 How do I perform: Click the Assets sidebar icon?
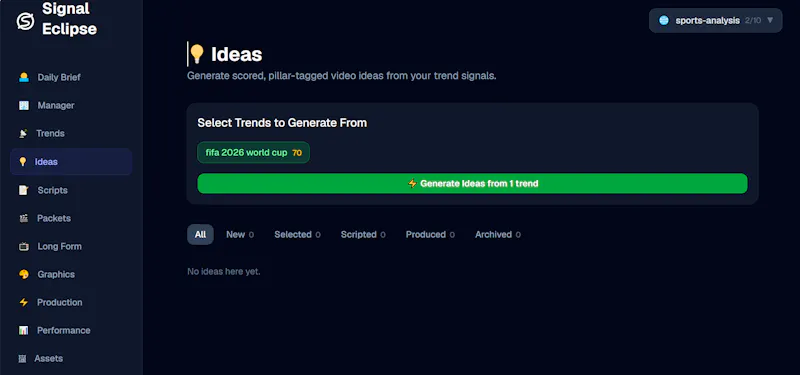22,359
